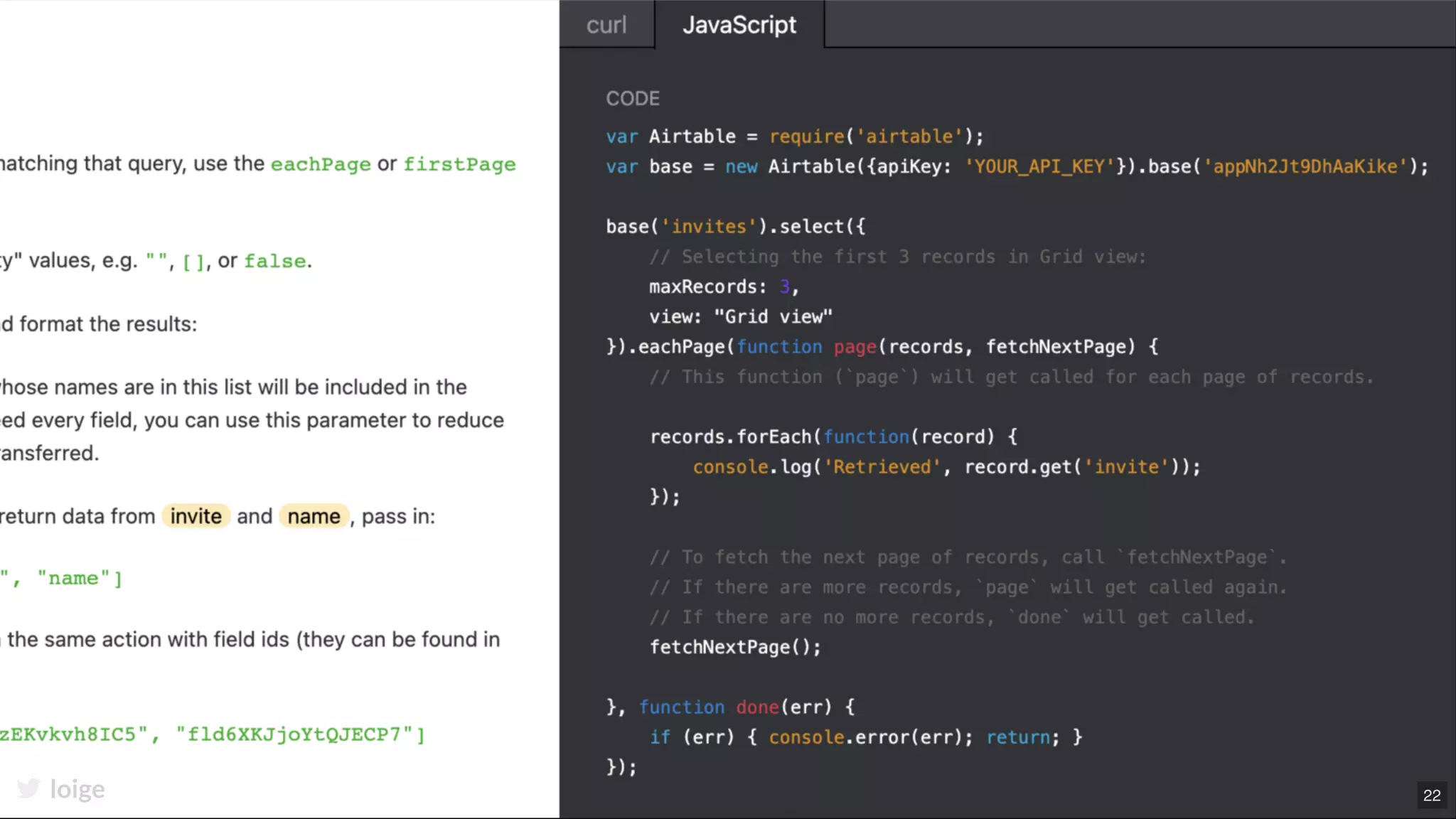Image resolution: width=1456 pixels, height=819 pixels.
Task: Click the highlighted name field name
Action: click(314, 516)
